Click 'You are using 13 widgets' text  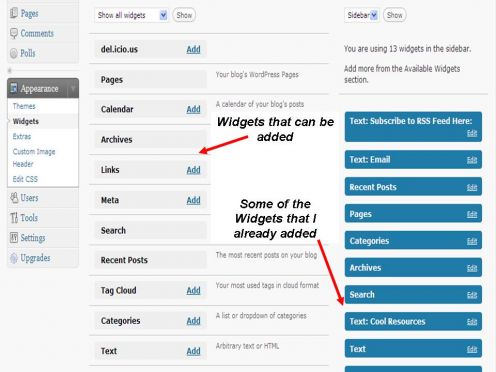[x=407, y=49]
